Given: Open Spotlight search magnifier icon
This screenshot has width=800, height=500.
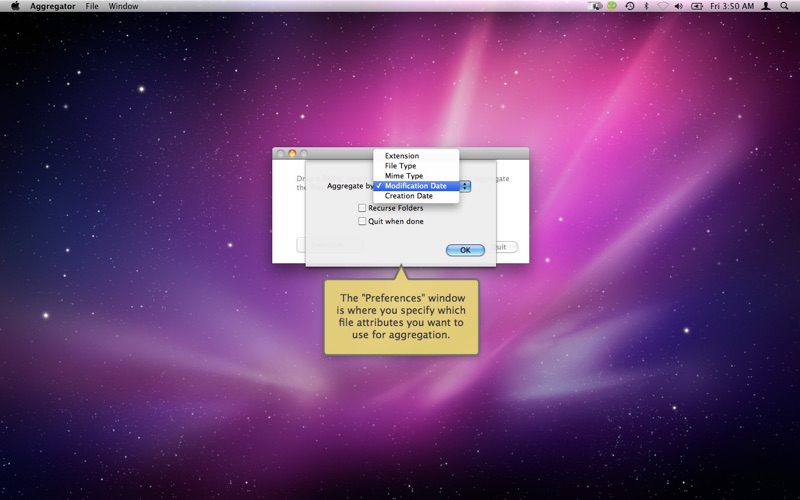Looking at the screenshot, I should pos(784,6).
